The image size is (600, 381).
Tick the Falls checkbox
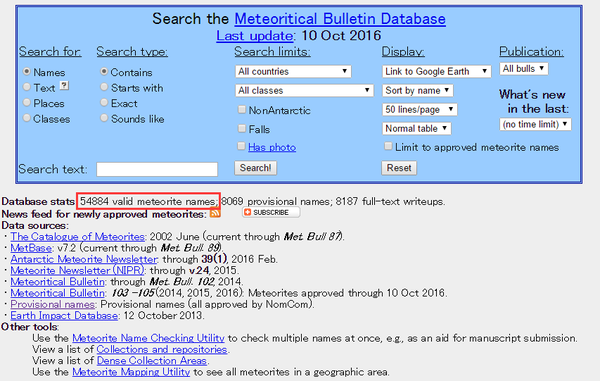tap(241, 129)
